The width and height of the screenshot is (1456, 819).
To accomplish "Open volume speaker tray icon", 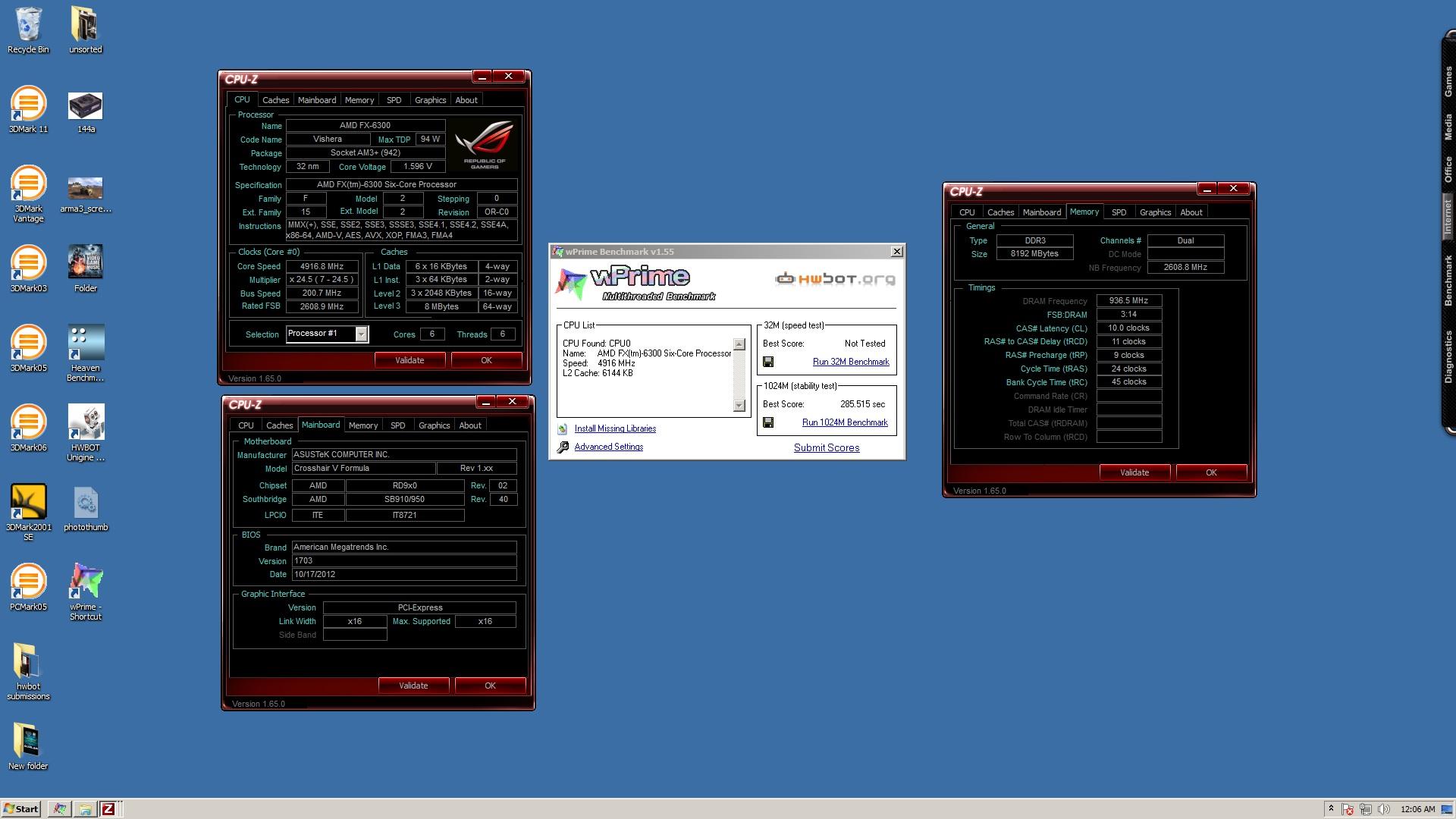I will [x=1383, y=809].
